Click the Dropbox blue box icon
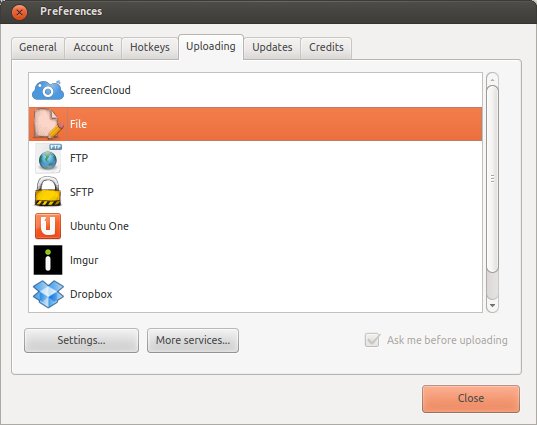 48,294
